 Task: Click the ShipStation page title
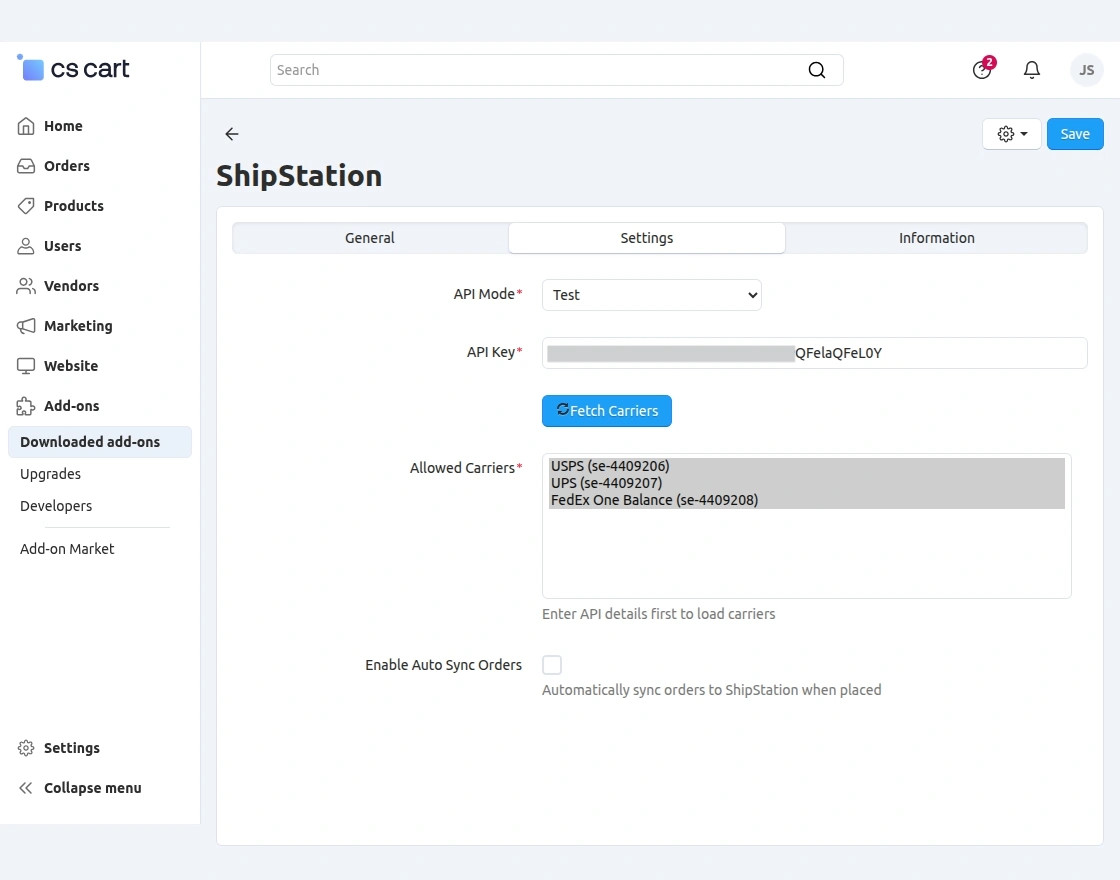tap(299, 176)
